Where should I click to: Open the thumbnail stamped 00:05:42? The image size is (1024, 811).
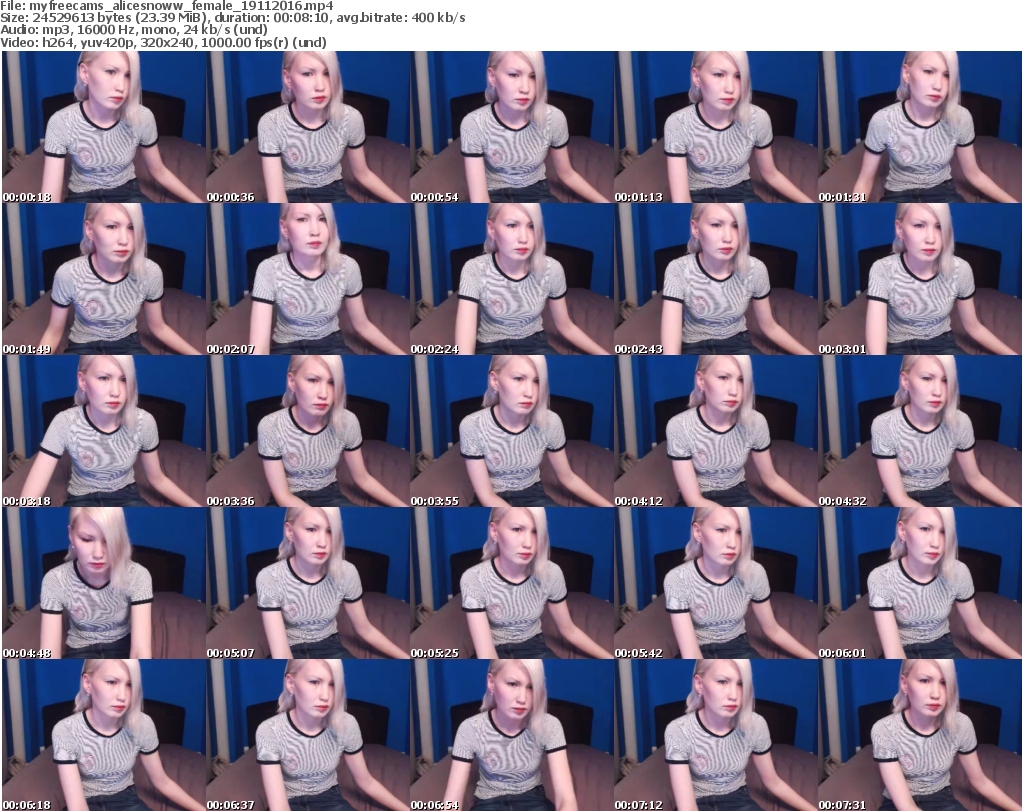point(716,583)
